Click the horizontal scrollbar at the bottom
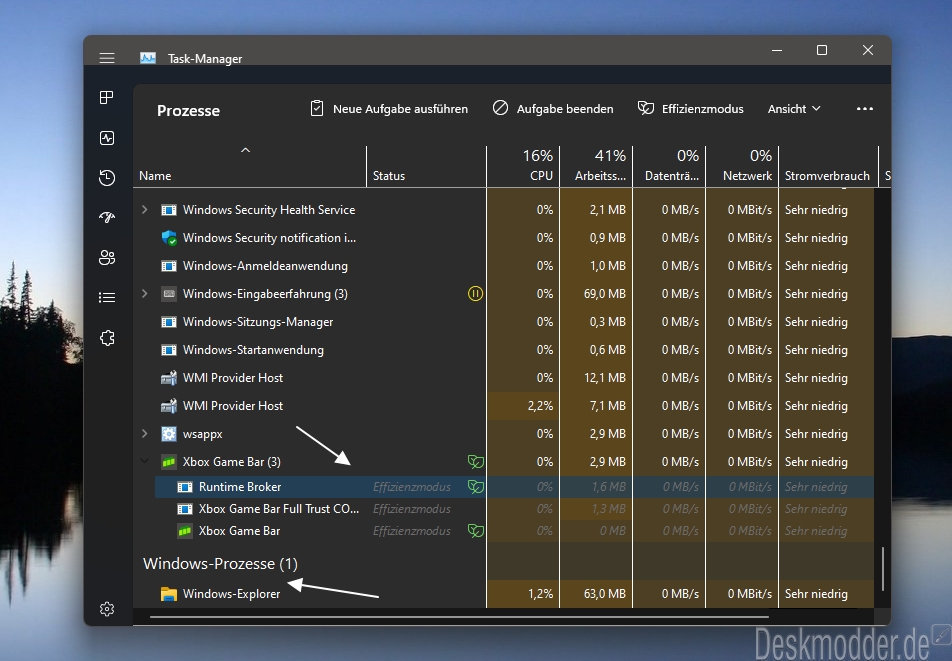The image size is (952, 661). pyautogui.click(x=459, y=617)
